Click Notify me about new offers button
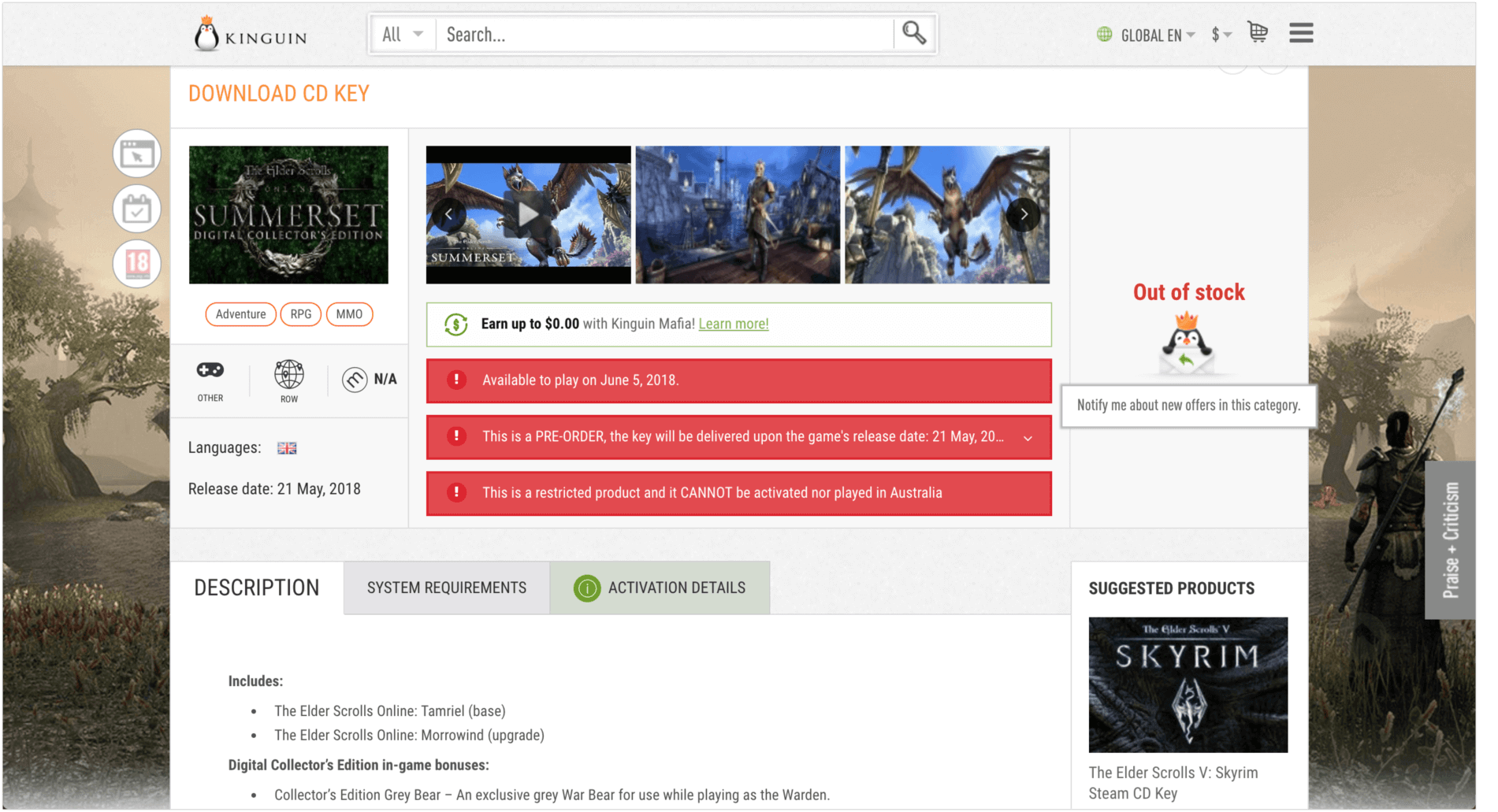 [1188, 406]
